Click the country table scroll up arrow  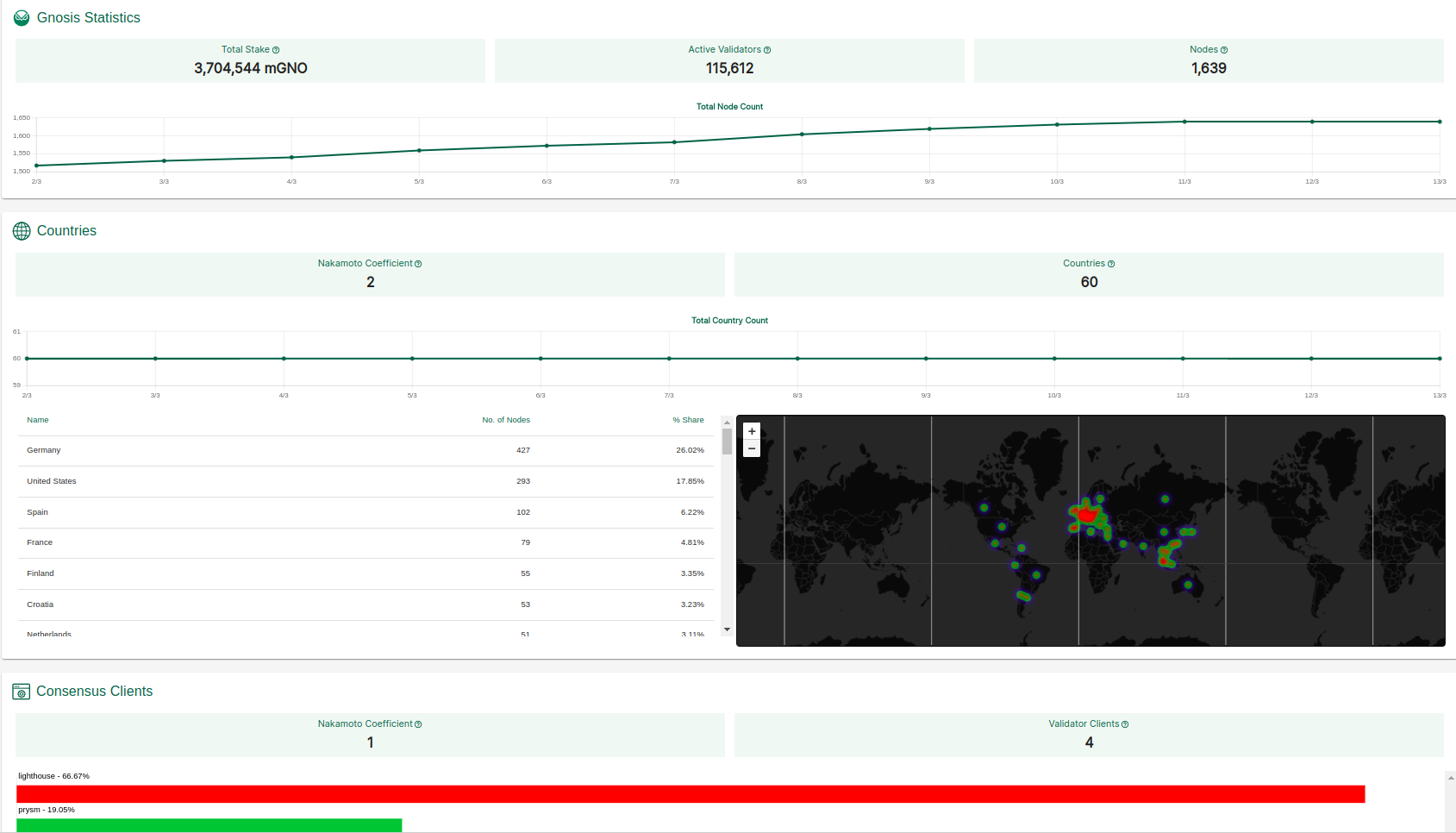pyautogui.click(x=727, y=423)
